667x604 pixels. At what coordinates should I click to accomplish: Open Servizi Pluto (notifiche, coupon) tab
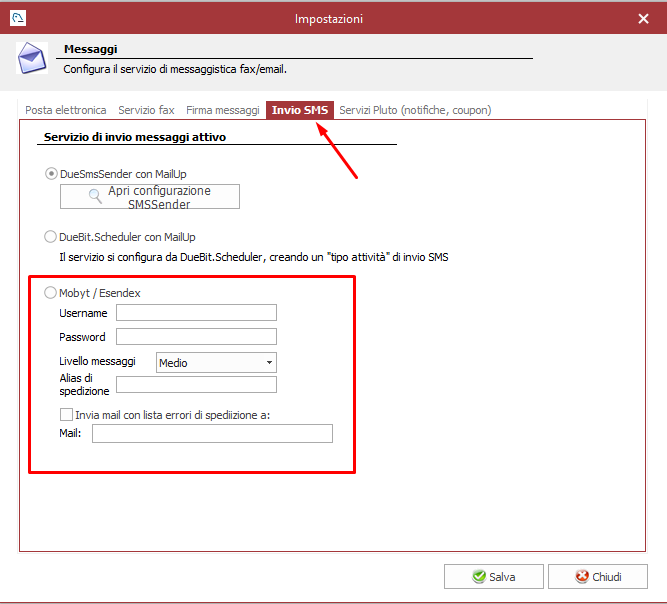[x=415, y=110]
